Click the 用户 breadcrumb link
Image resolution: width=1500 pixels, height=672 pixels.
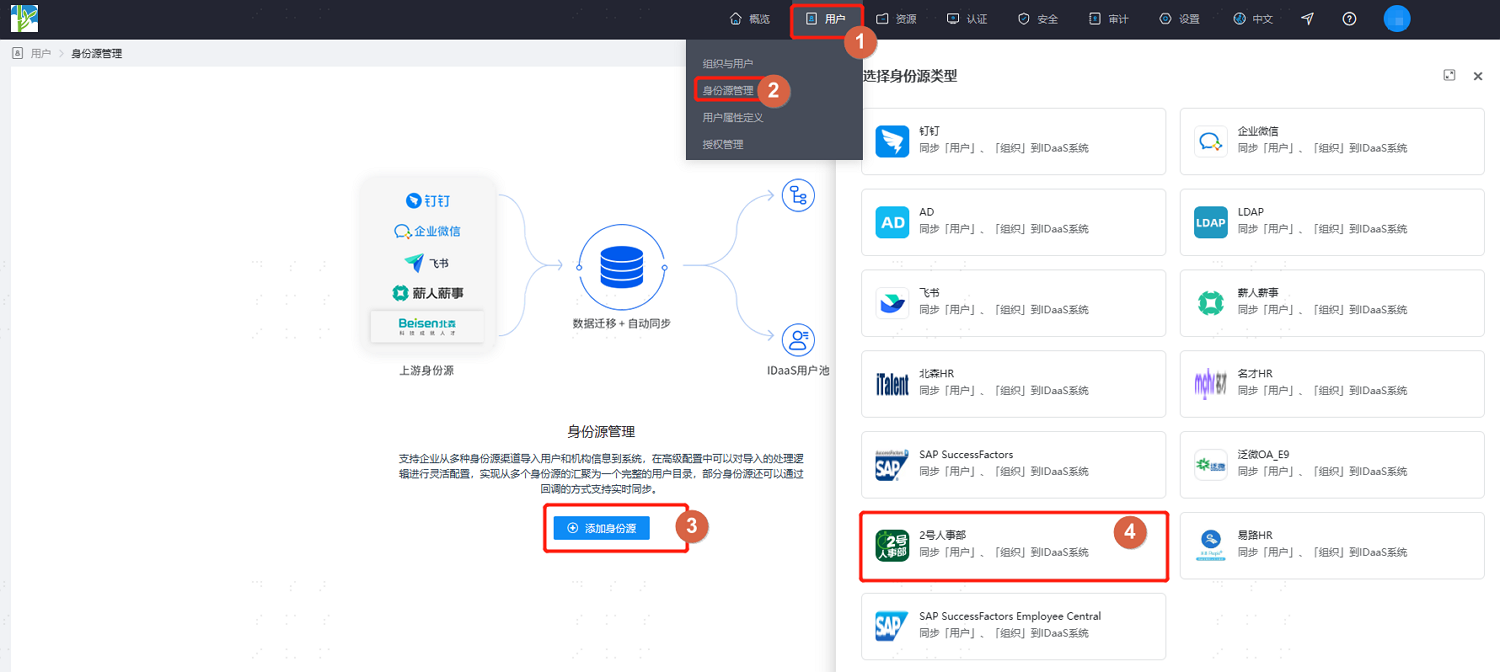41,54
